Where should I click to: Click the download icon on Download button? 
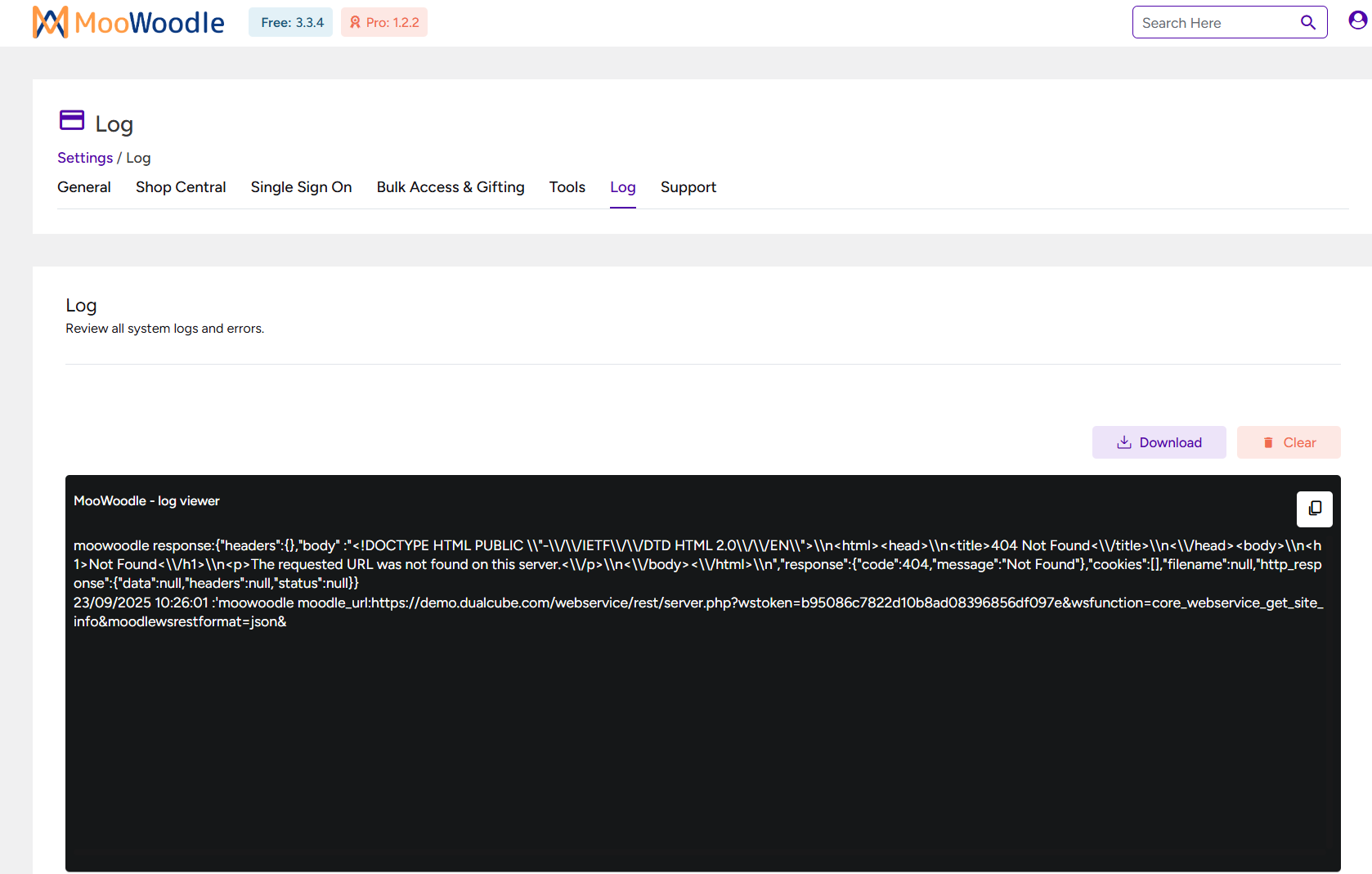coord(1123,441)
